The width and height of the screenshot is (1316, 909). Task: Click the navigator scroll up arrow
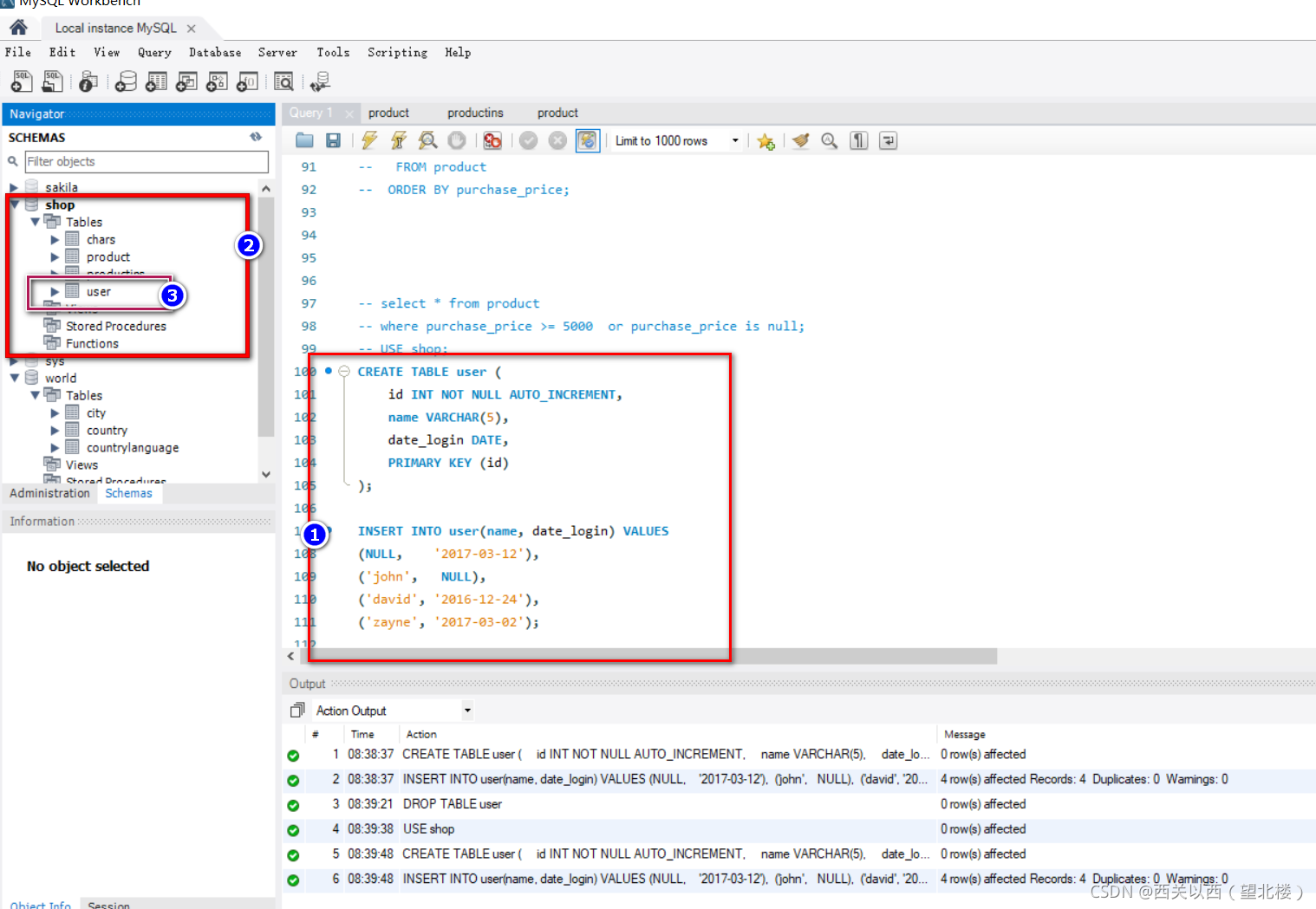[266, 189]
